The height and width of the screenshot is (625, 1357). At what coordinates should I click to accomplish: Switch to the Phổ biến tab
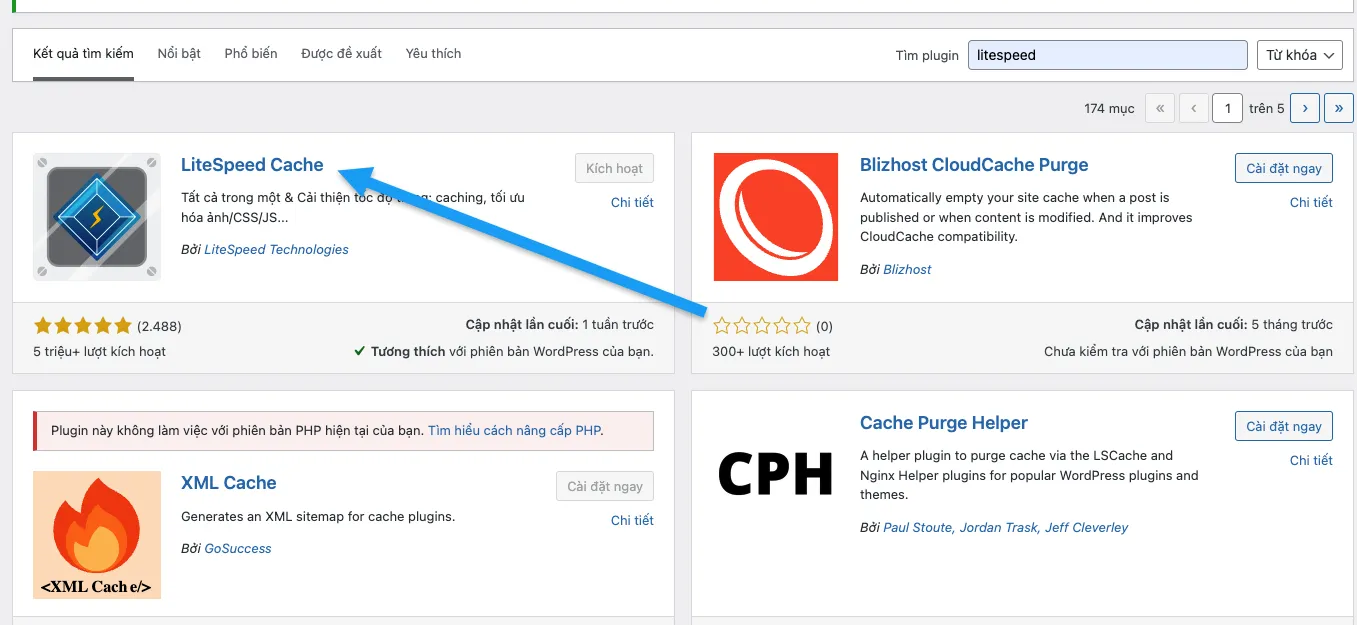coord(251,54)
